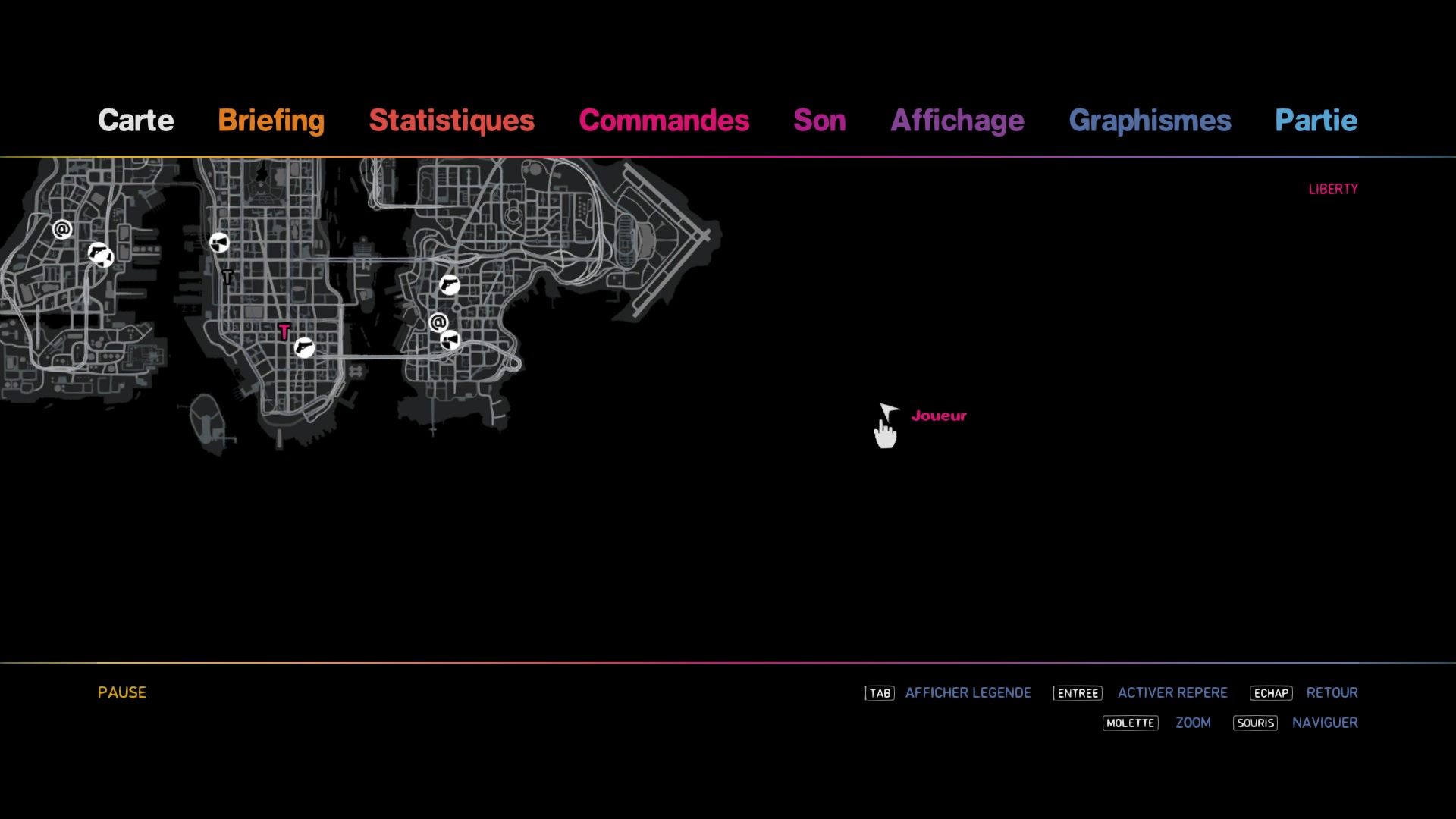Click the ECHAP key hint
The width and height of the screenshot is (1456, 819).
coord(1271,693)
